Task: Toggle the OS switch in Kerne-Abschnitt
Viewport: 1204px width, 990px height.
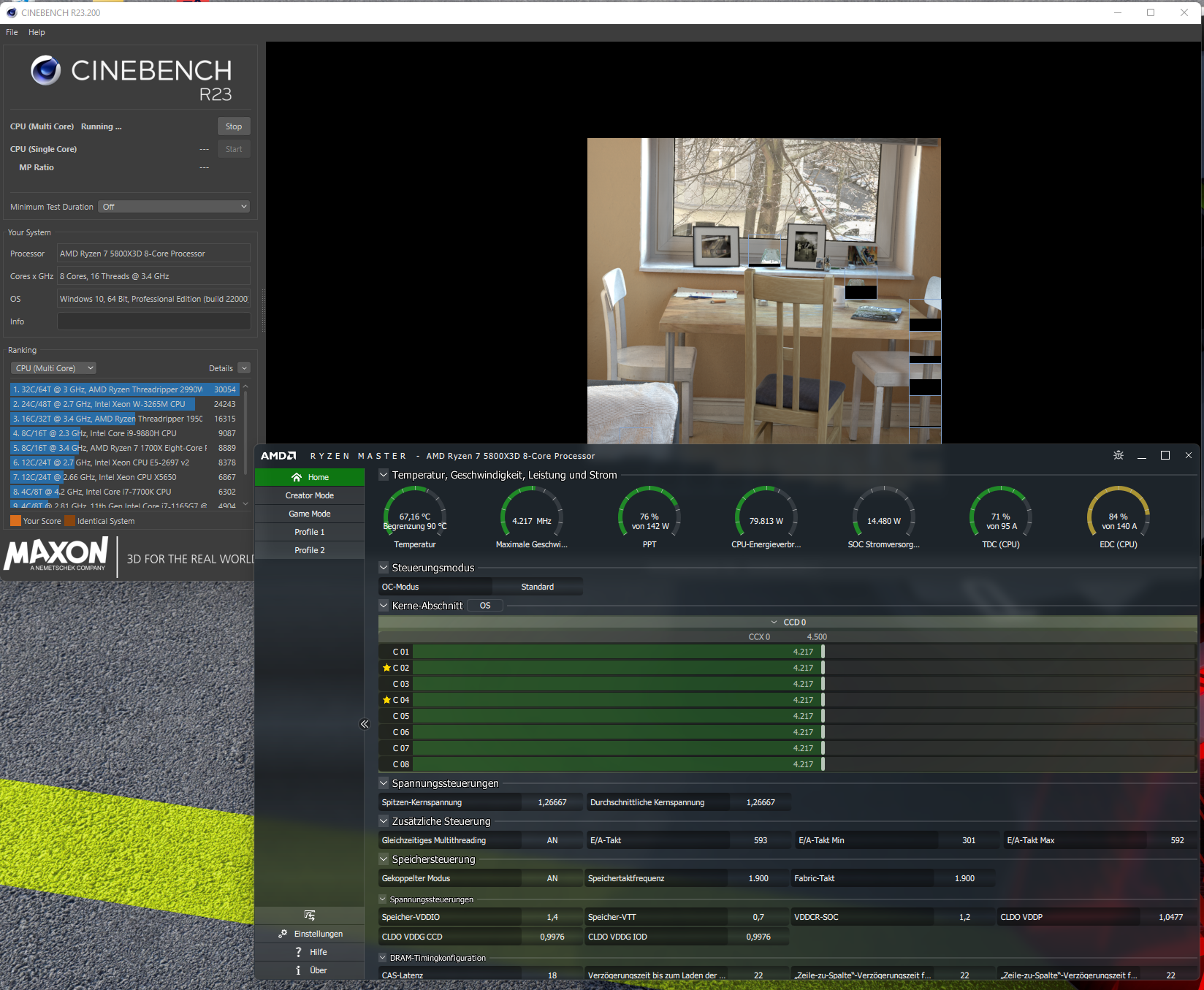Action: pyautogui.click(x=485, y=606)
